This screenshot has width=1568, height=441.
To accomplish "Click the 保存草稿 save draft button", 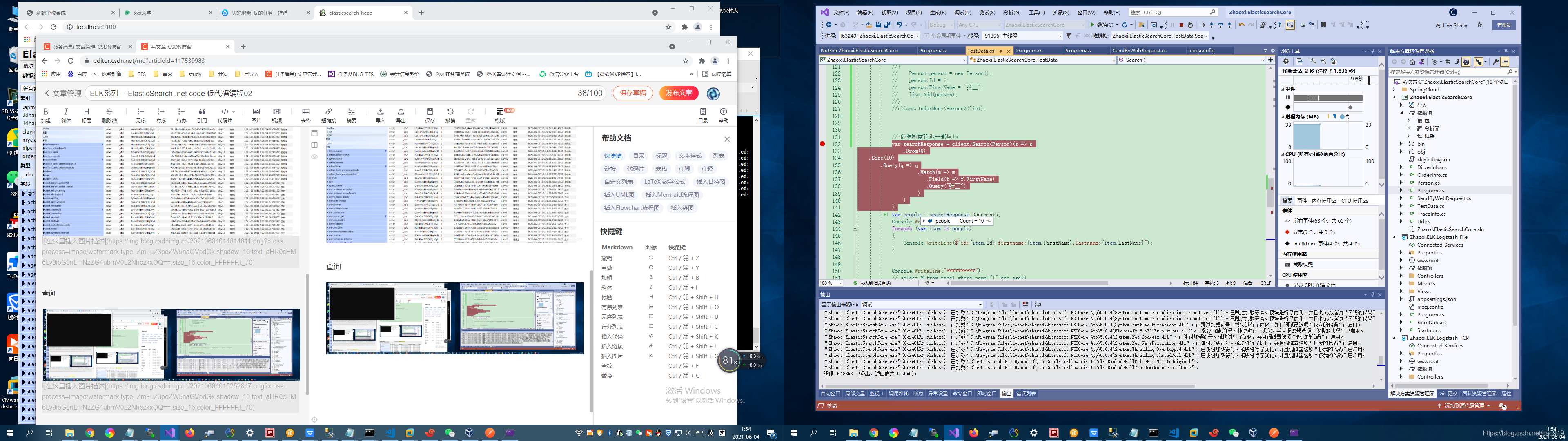I will (633, 93).
